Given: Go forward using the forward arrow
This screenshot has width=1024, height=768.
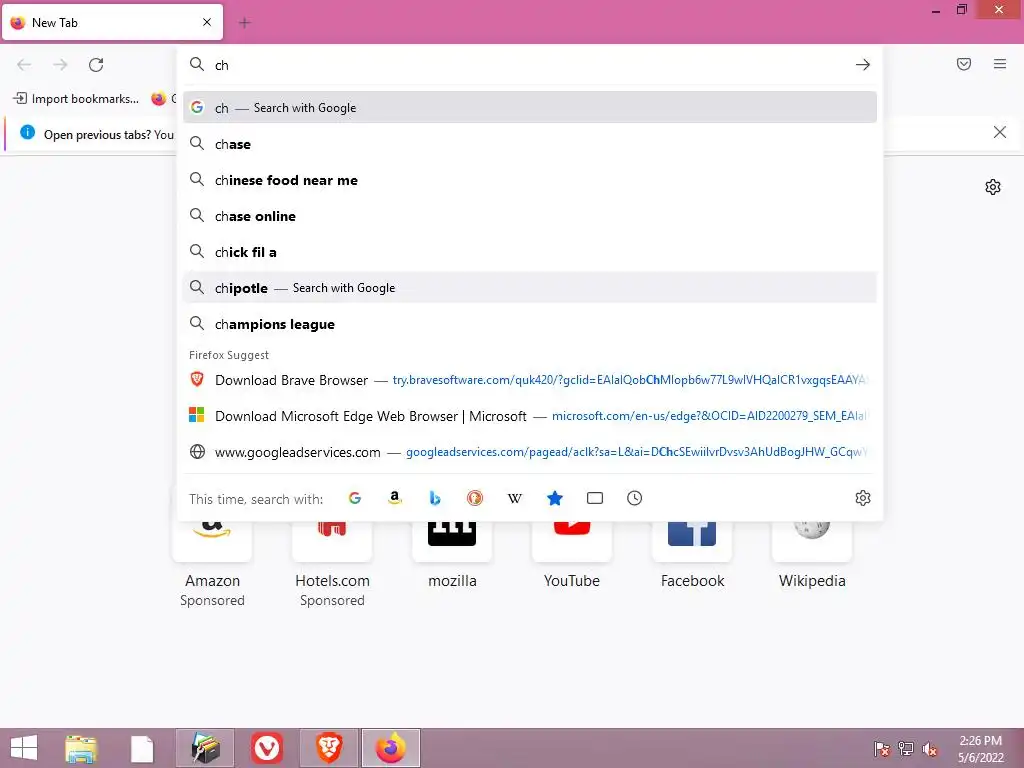Looking at the screenshot, I should 60,65.
